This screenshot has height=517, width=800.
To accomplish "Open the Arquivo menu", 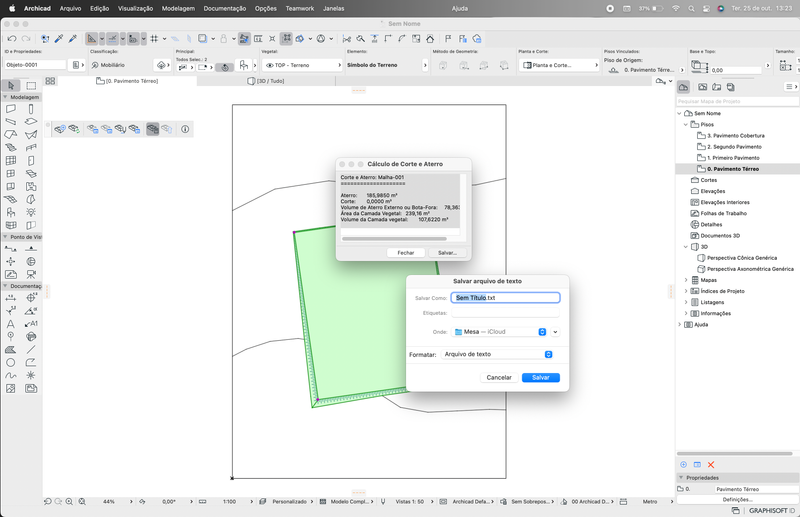I will [x=70, y=9].
